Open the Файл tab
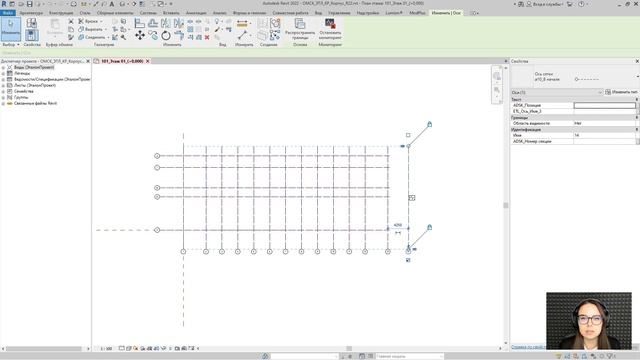Image resolution: width=640 pixels, height=360 pixels. click(x=8, y=13)
